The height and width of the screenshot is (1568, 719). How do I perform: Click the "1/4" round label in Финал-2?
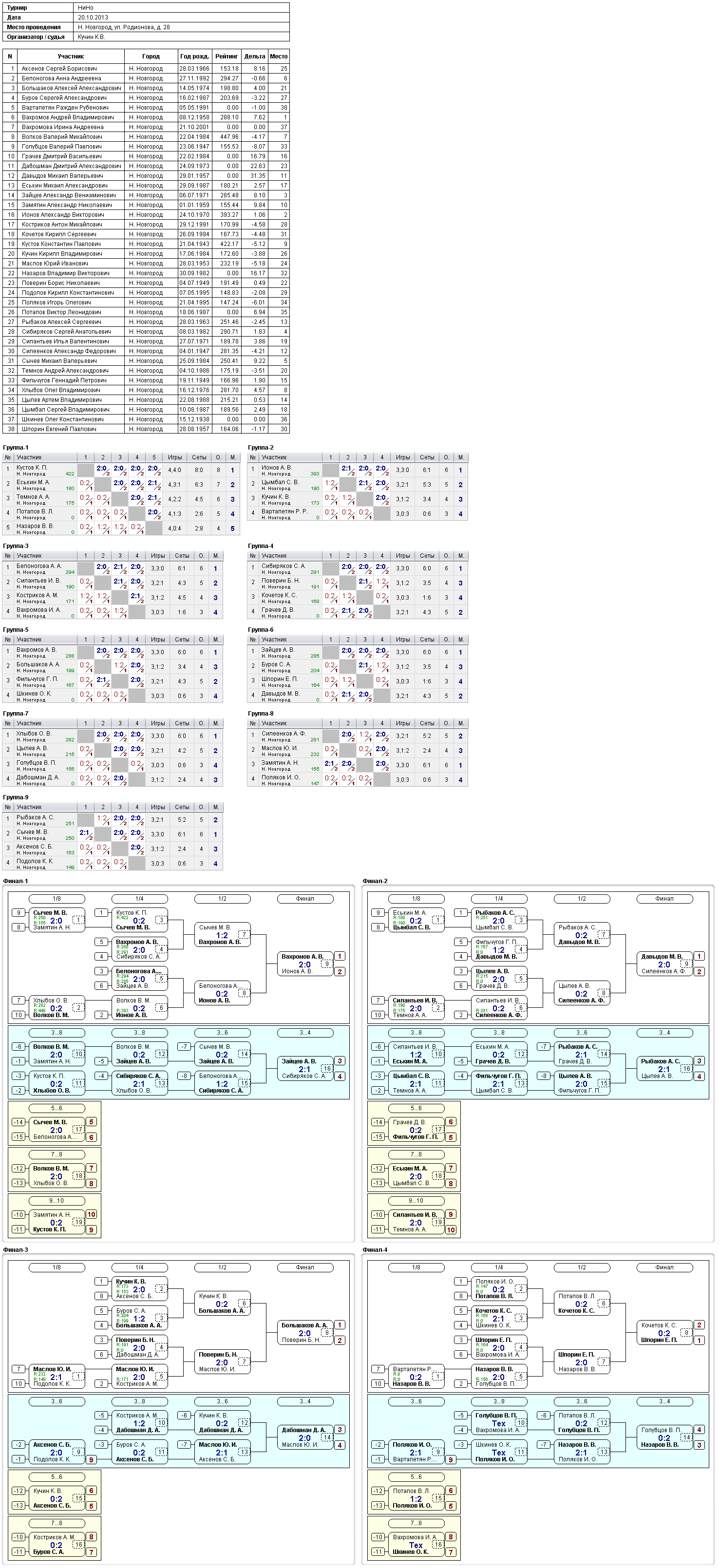click(x=499, y=898)
